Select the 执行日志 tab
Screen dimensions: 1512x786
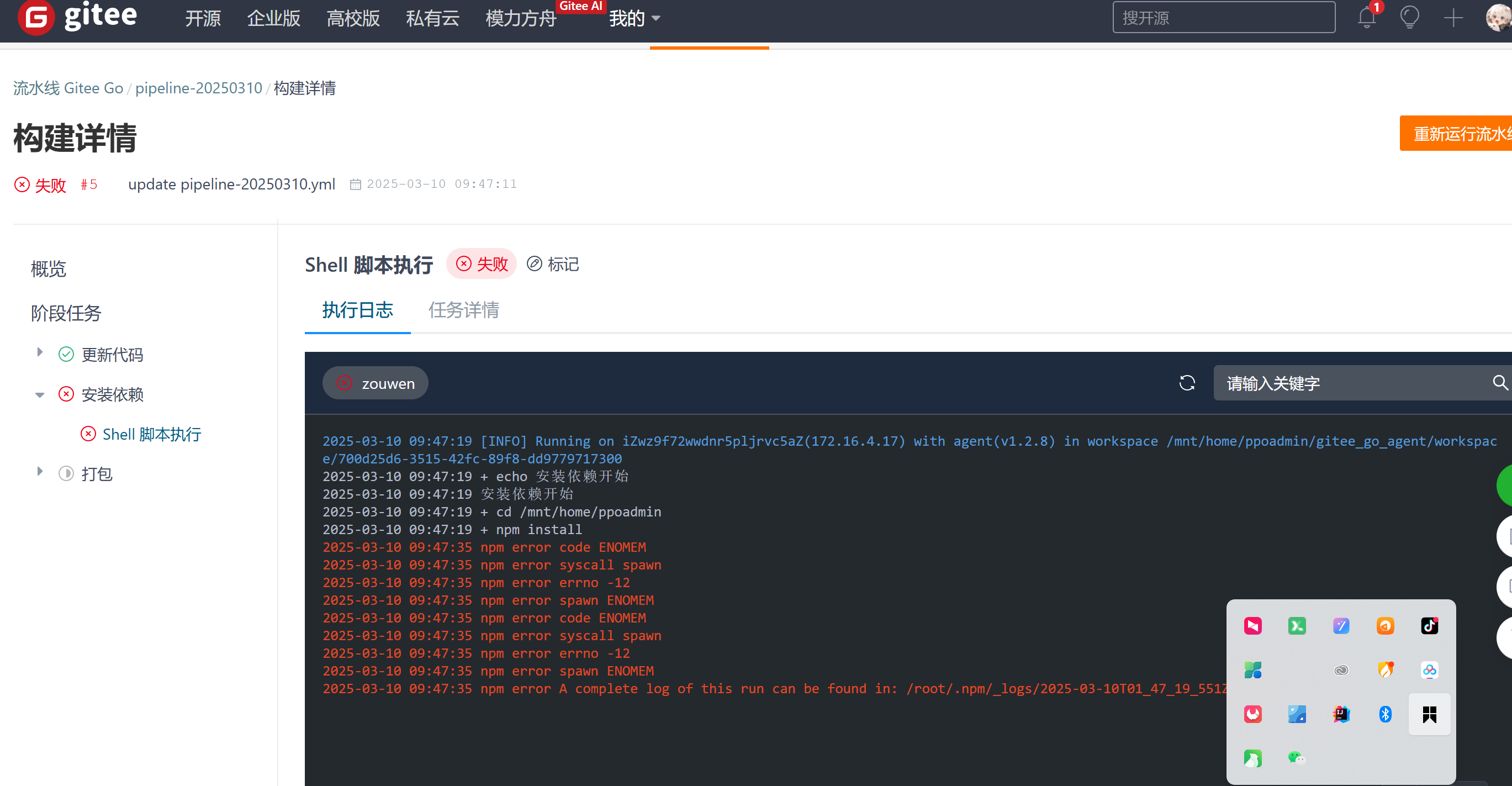(357, 309)
